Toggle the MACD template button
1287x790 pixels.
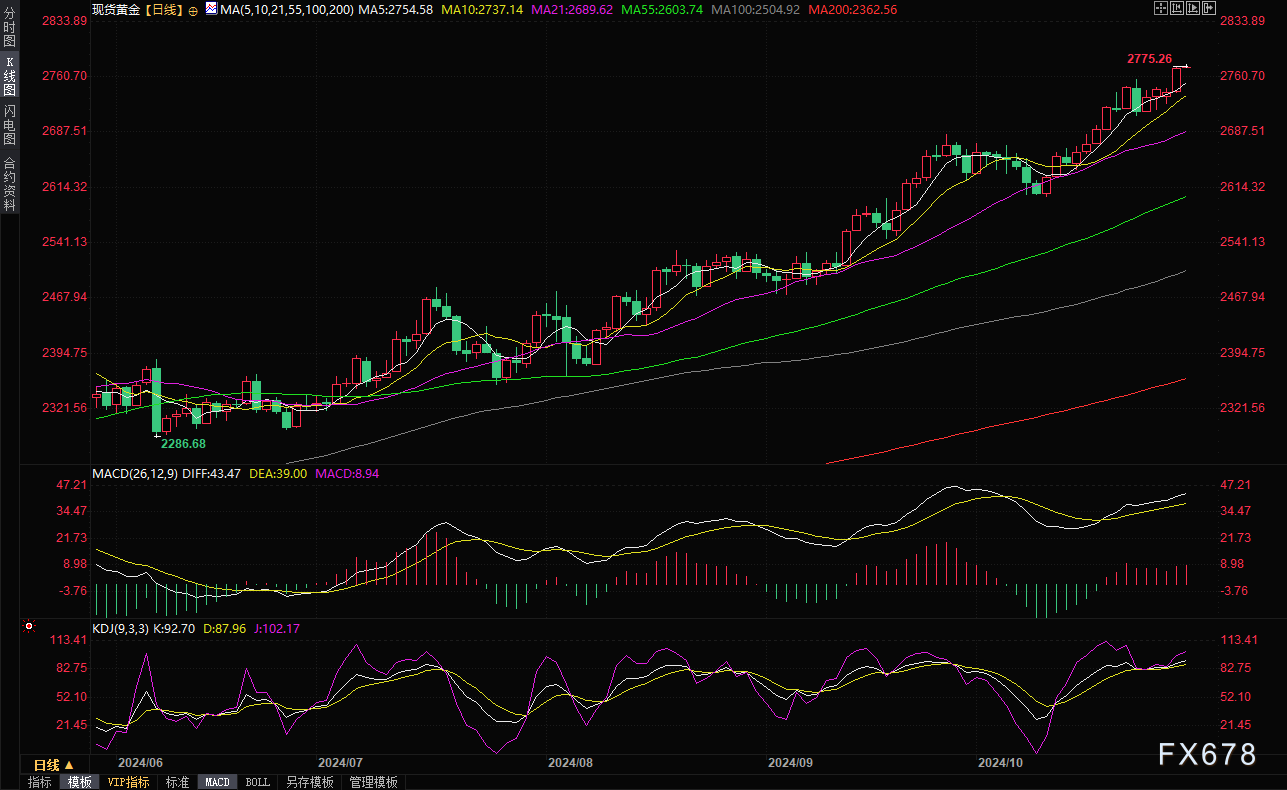point(217,782)
